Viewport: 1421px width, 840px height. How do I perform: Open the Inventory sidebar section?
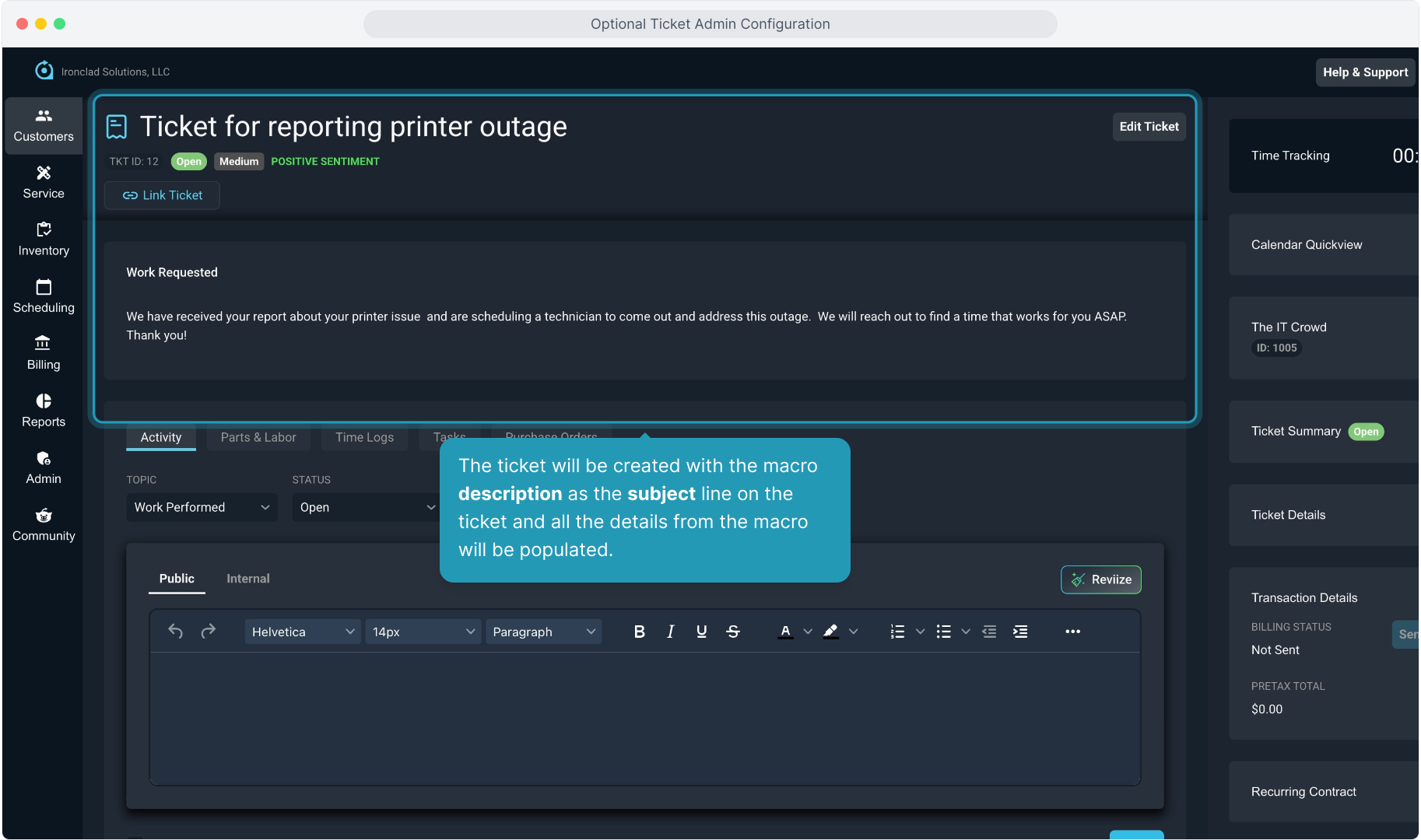pyautogui.click(x=44, y=239)
